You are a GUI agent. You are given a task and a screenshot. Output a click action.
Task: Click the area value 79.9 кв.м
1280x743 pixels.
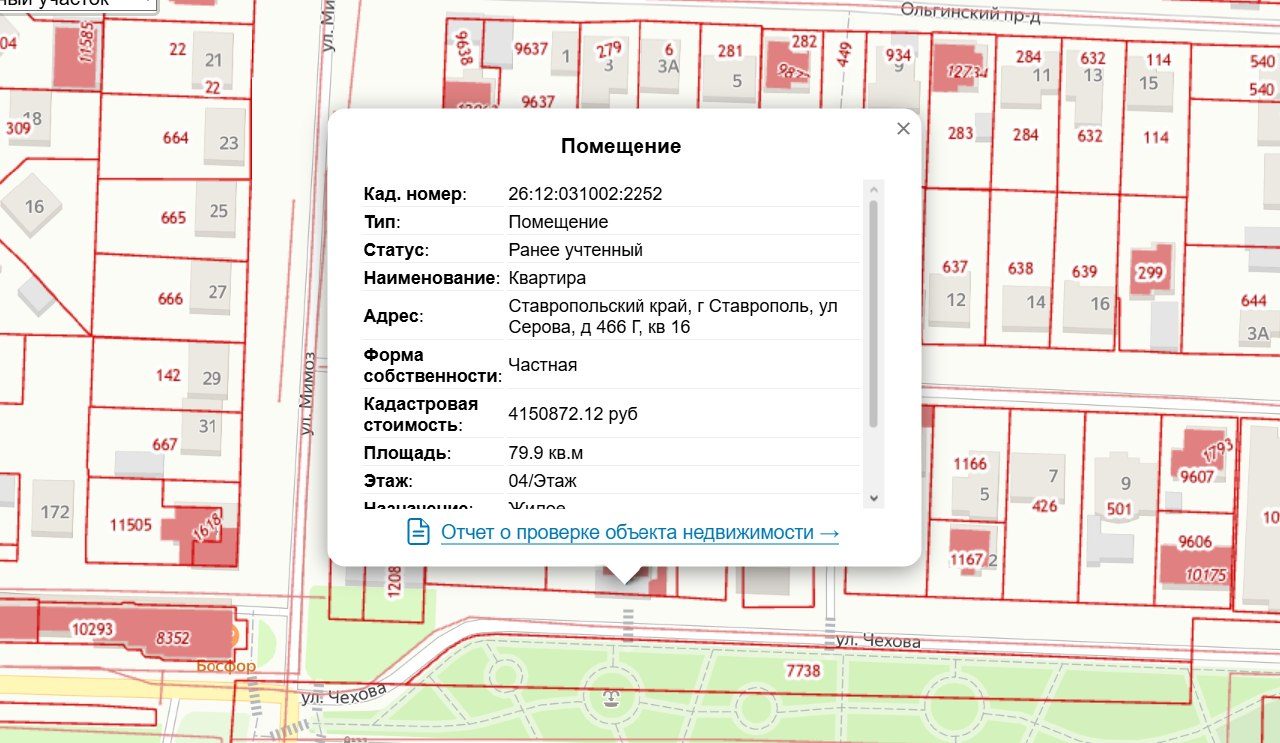[x=546, y=453]
